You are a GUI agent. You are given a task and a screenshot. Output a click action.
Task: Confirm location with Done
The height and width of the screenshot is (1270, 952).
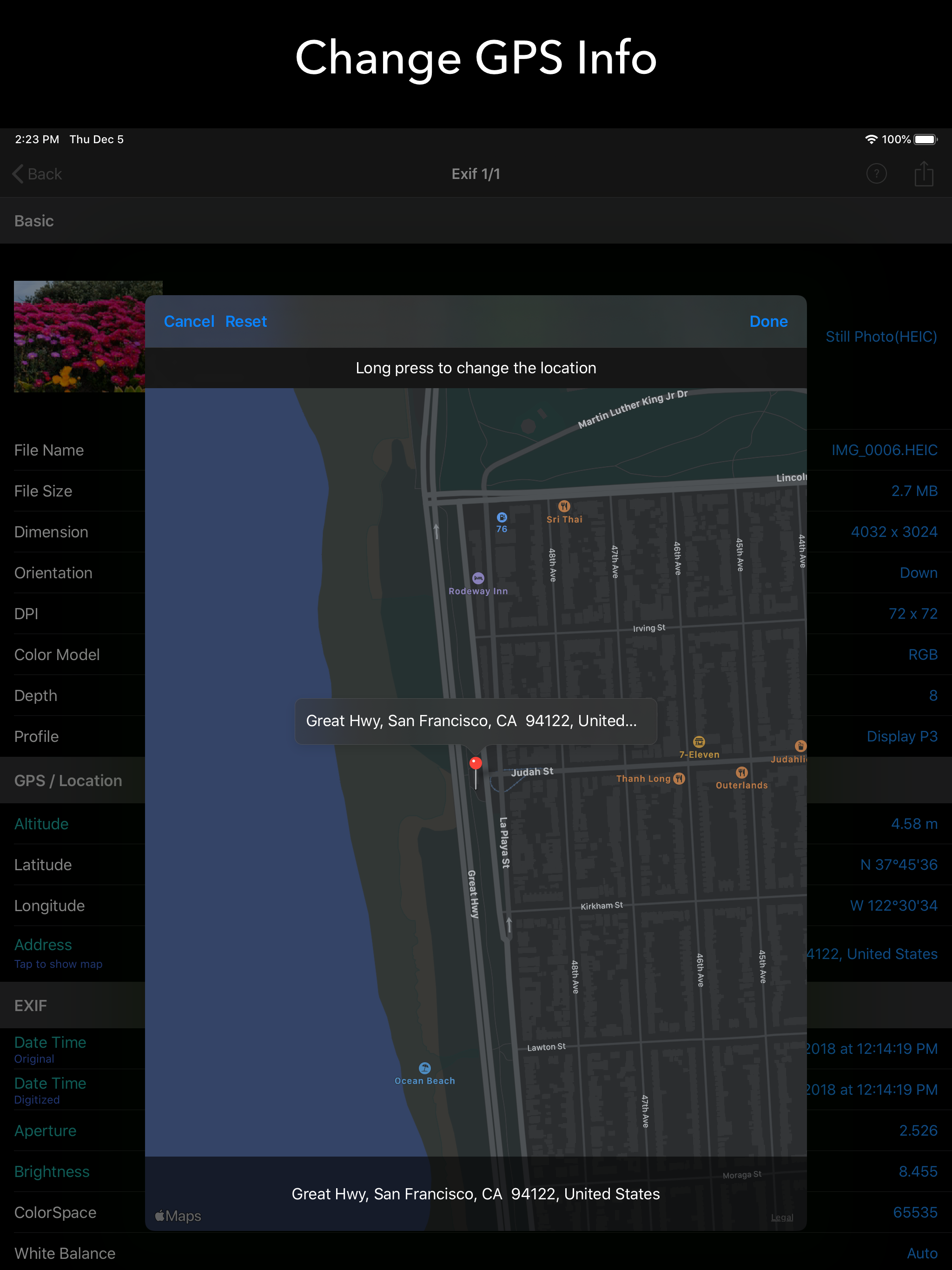click(x=768, y=322)
